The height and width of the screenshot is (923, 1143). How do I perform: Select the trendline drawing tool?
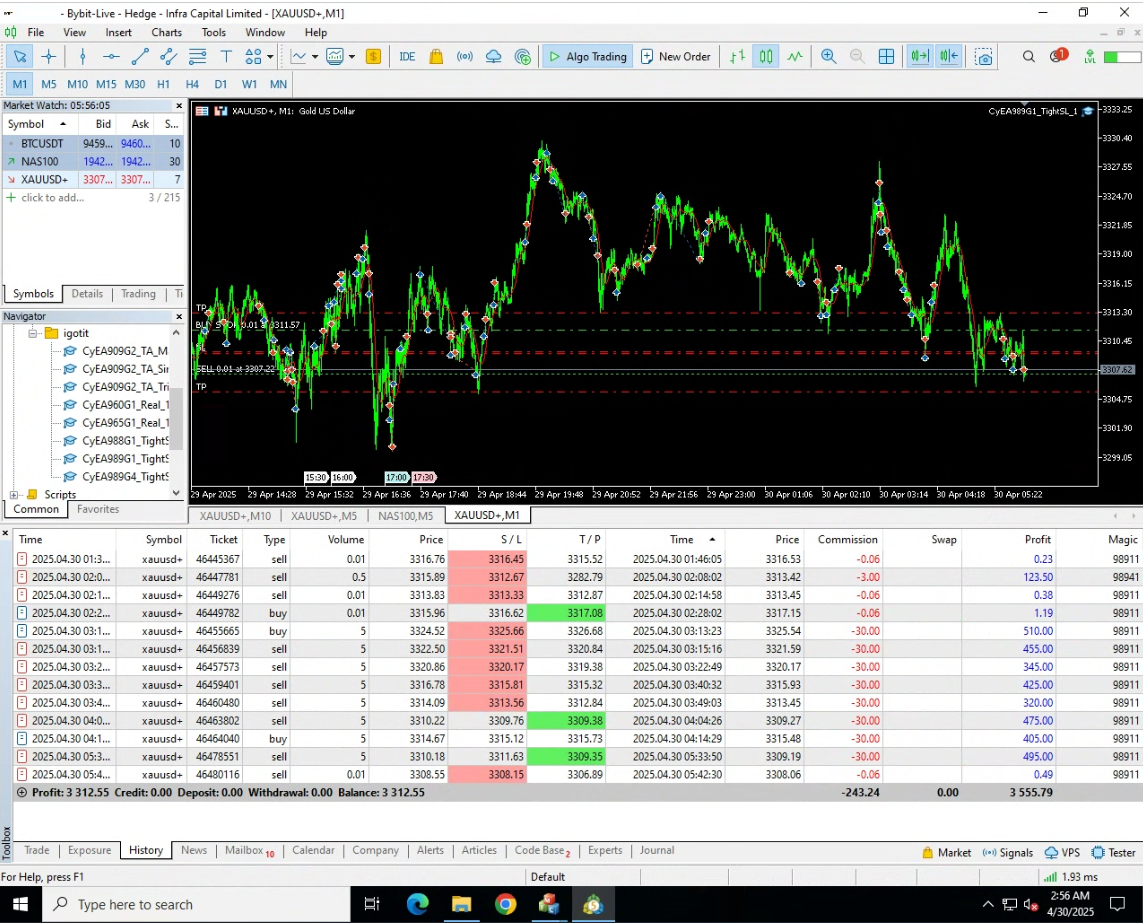pyautogui.click(x=140, y=57)
